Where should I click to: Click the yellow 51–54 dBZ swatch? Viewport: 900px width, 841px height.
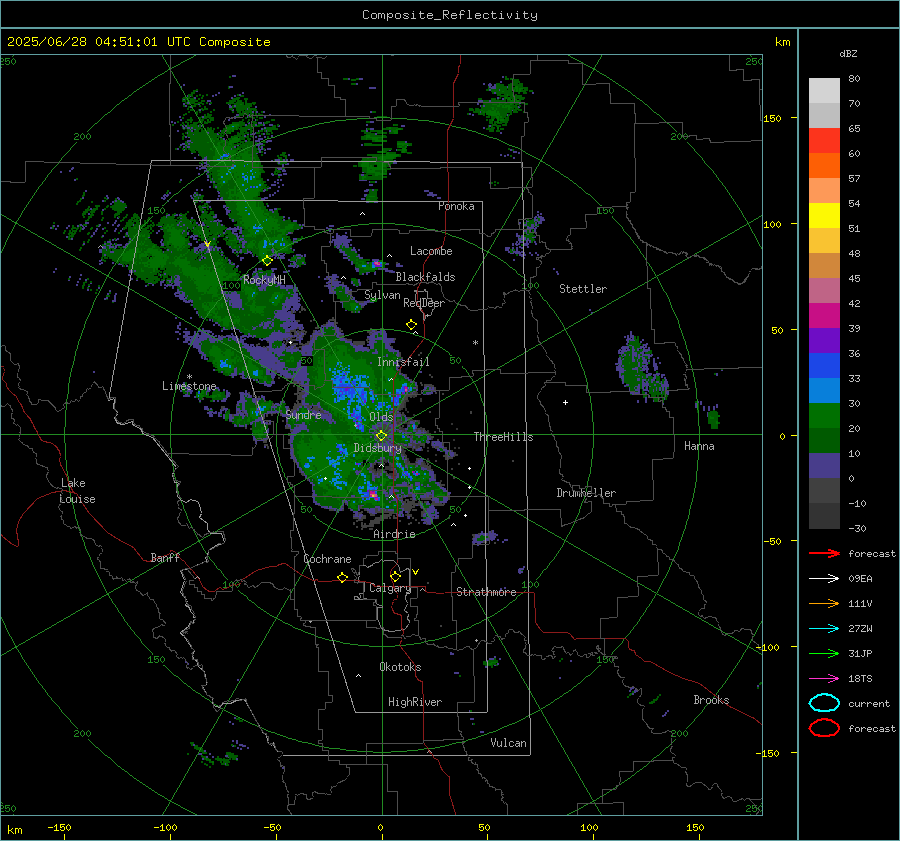(x=824, y=216)
